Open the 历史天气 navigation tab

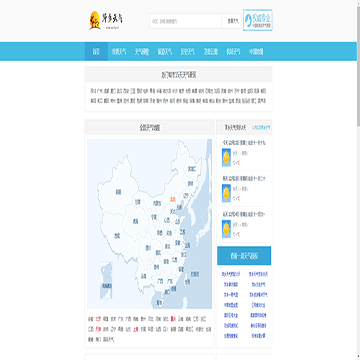click(x=188, y=52)
